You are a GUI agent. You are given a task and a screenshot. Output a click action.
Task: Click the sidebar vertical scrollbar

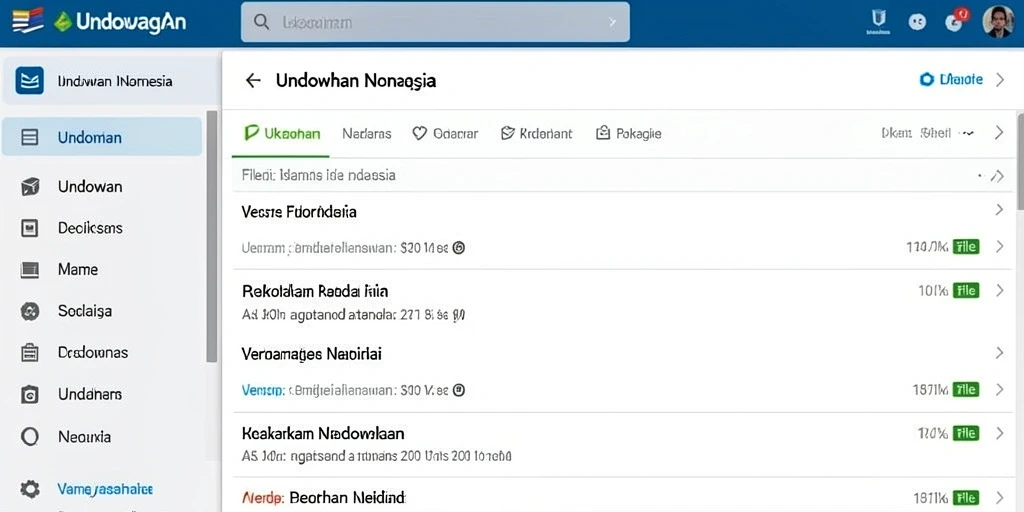[x=212, y=236]
